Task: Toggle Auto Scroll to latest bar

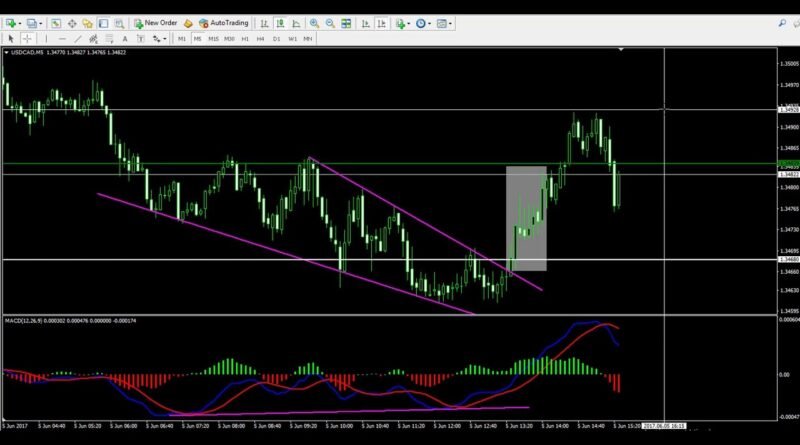Action: point(365,23)
